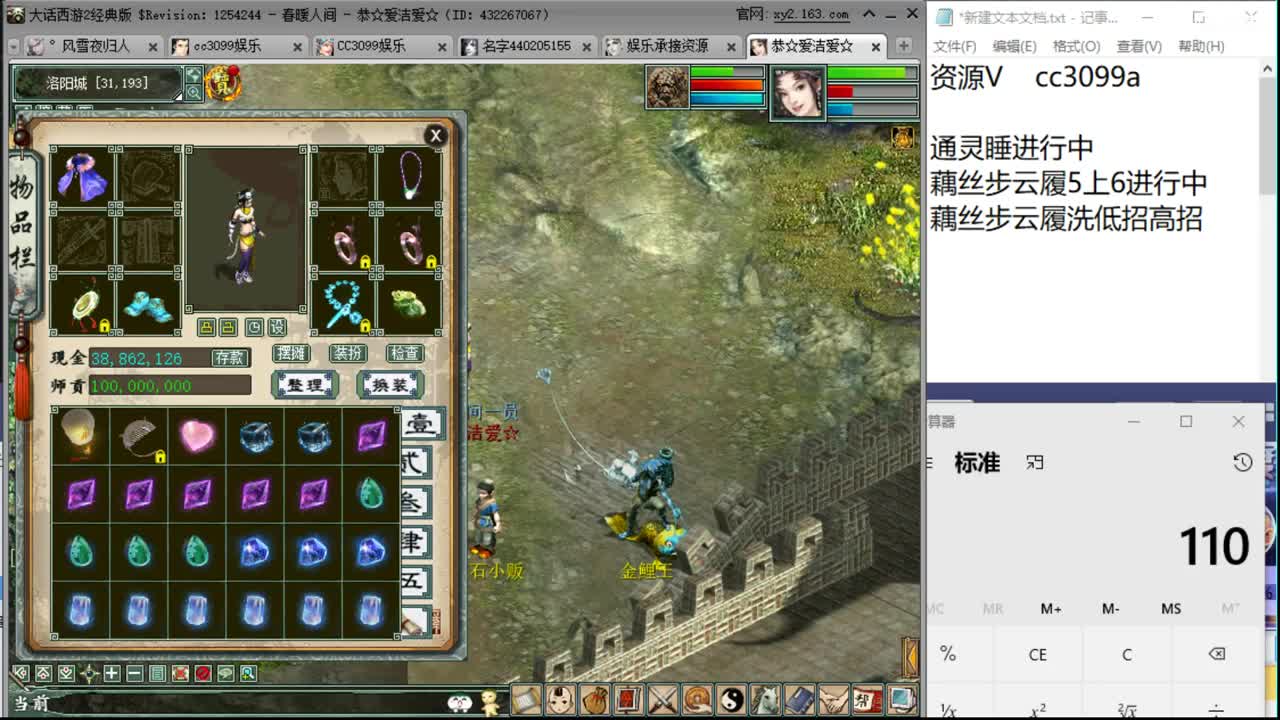Click Calculator MS memory store button
Image resolution: width=1280 pixels, height=720 pixels.
(1171, 608)
